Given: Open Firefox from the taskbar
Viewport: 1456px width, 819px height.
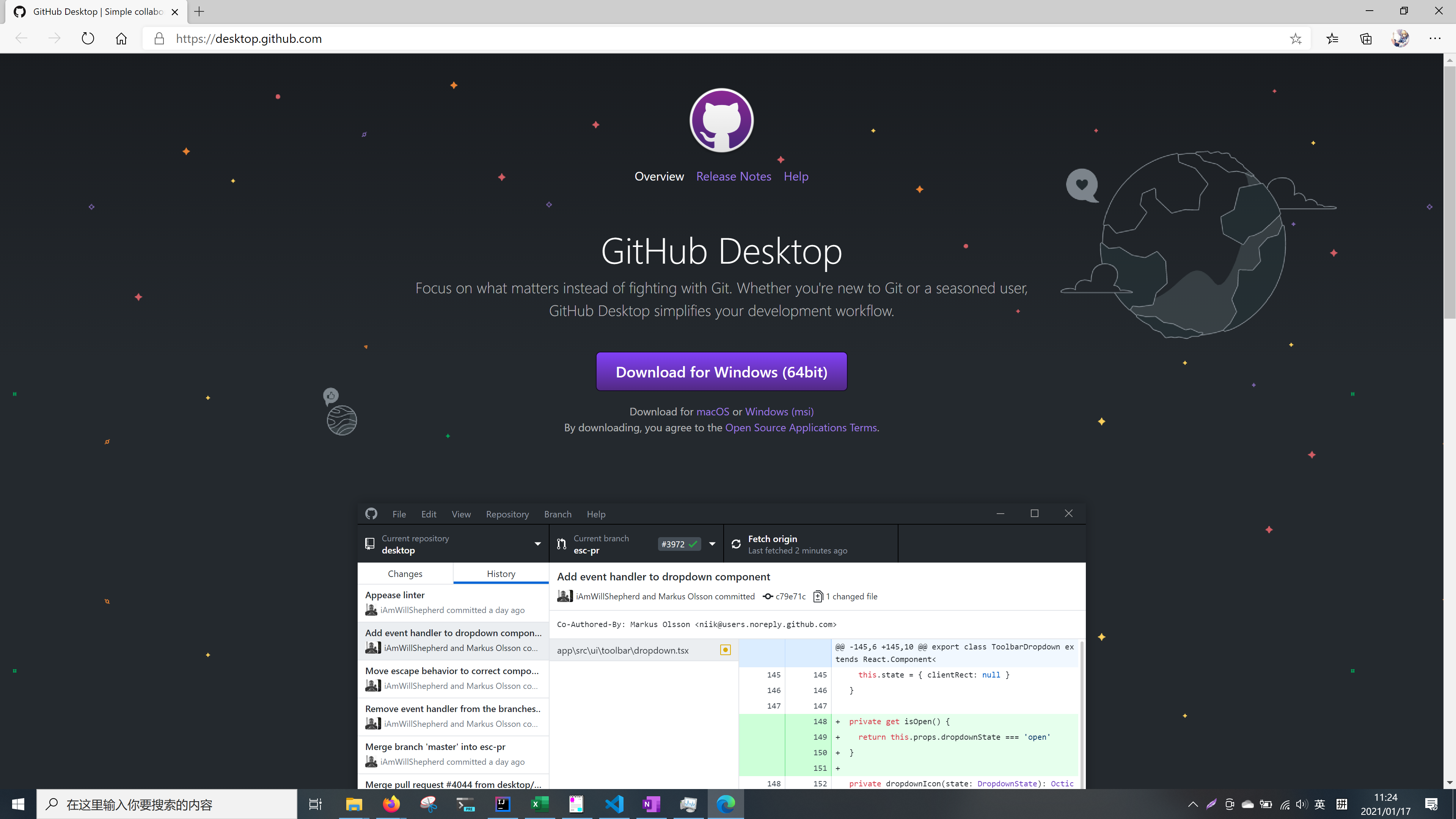Looking at the screenshot, I should pyautogui.click(x=391, y=804).
